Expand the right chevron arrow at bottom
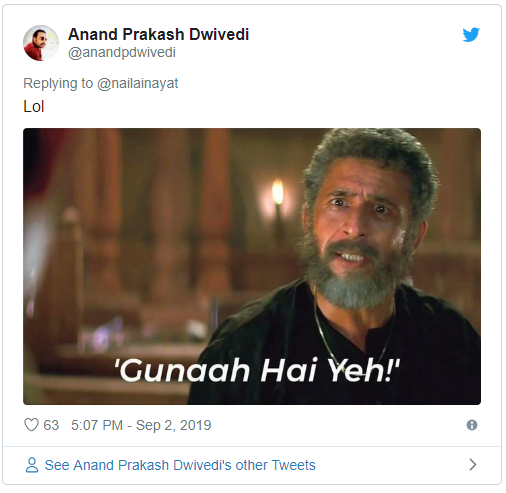506x493 pixels. (472, 464)
